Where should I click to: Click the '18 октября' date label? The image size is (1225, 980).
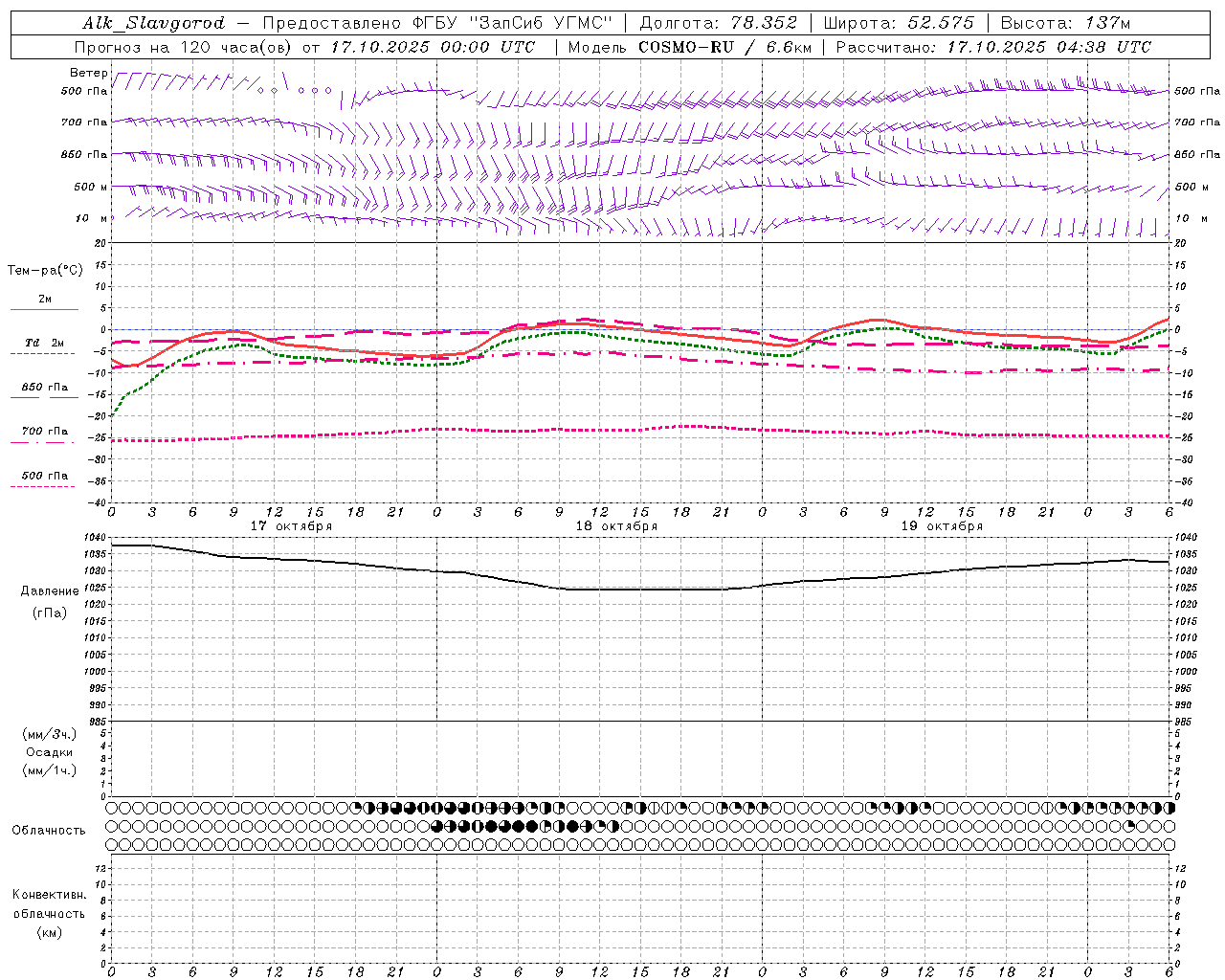tap(616, 526)
